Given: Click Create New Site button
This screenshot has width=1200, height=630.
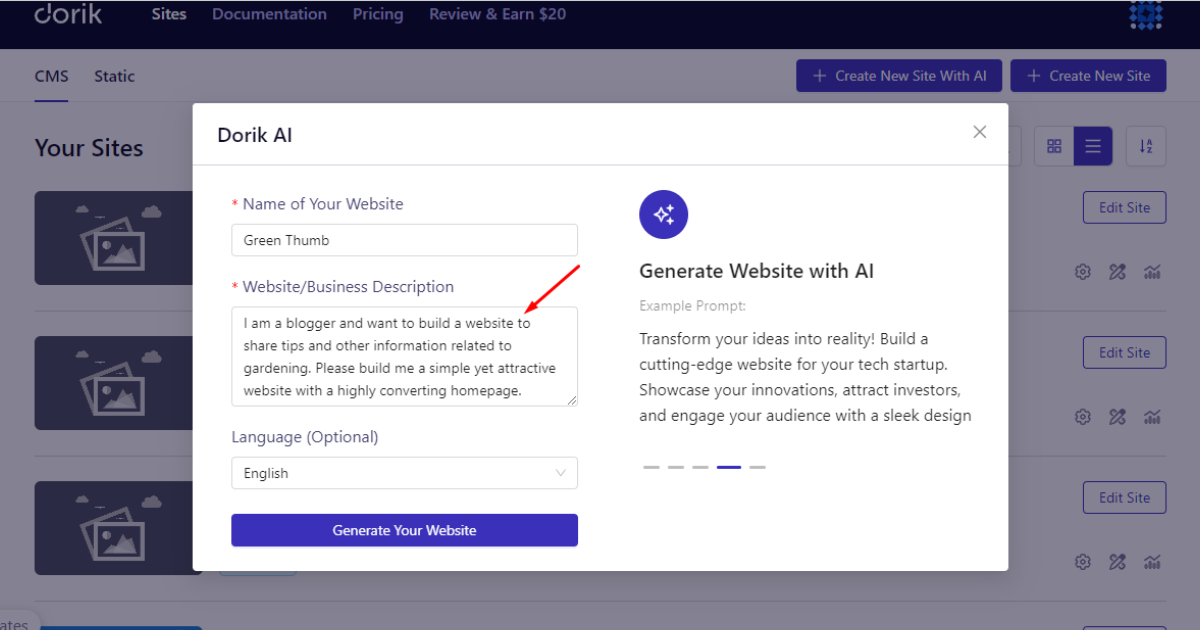Looking at the screenshot, I should (x=1088, y=76).
